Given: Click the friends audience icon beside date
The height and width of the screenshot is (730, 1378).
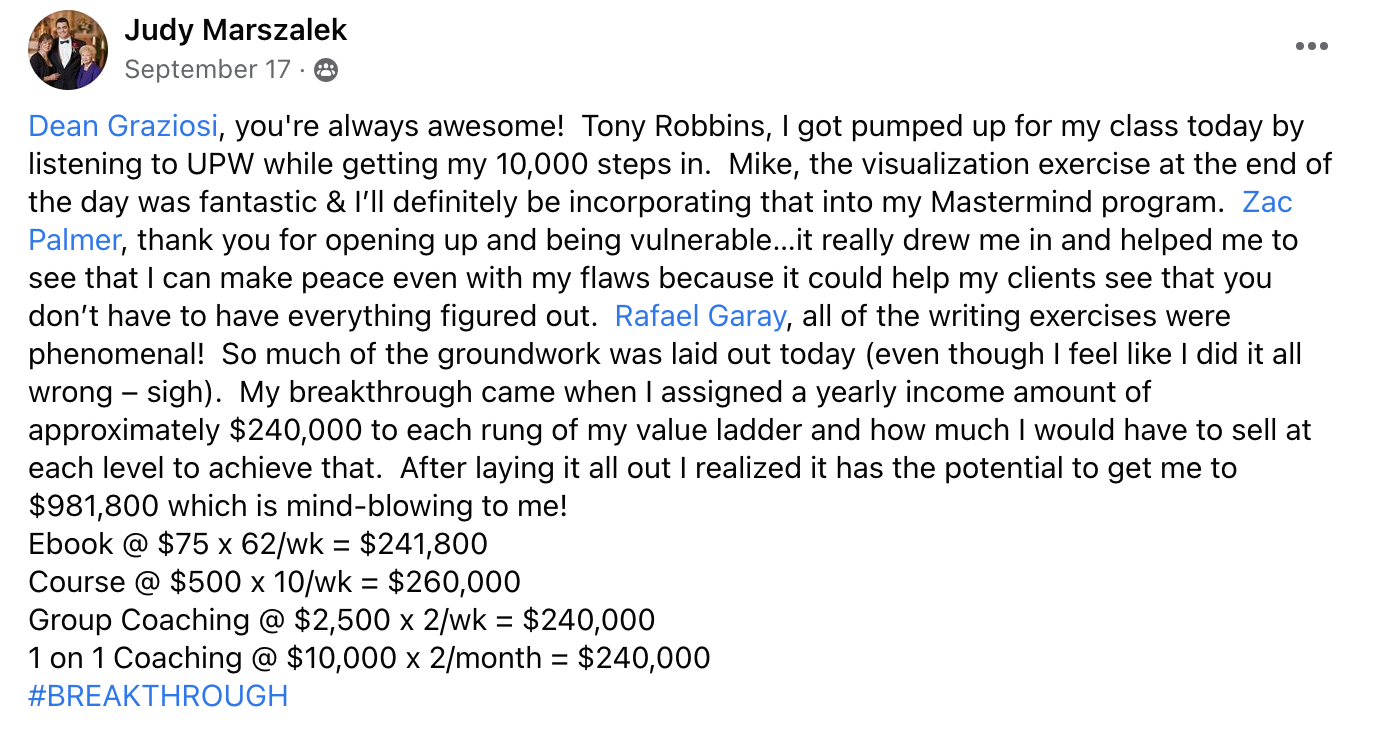Looking at the screenshot, I should [326, 70].
